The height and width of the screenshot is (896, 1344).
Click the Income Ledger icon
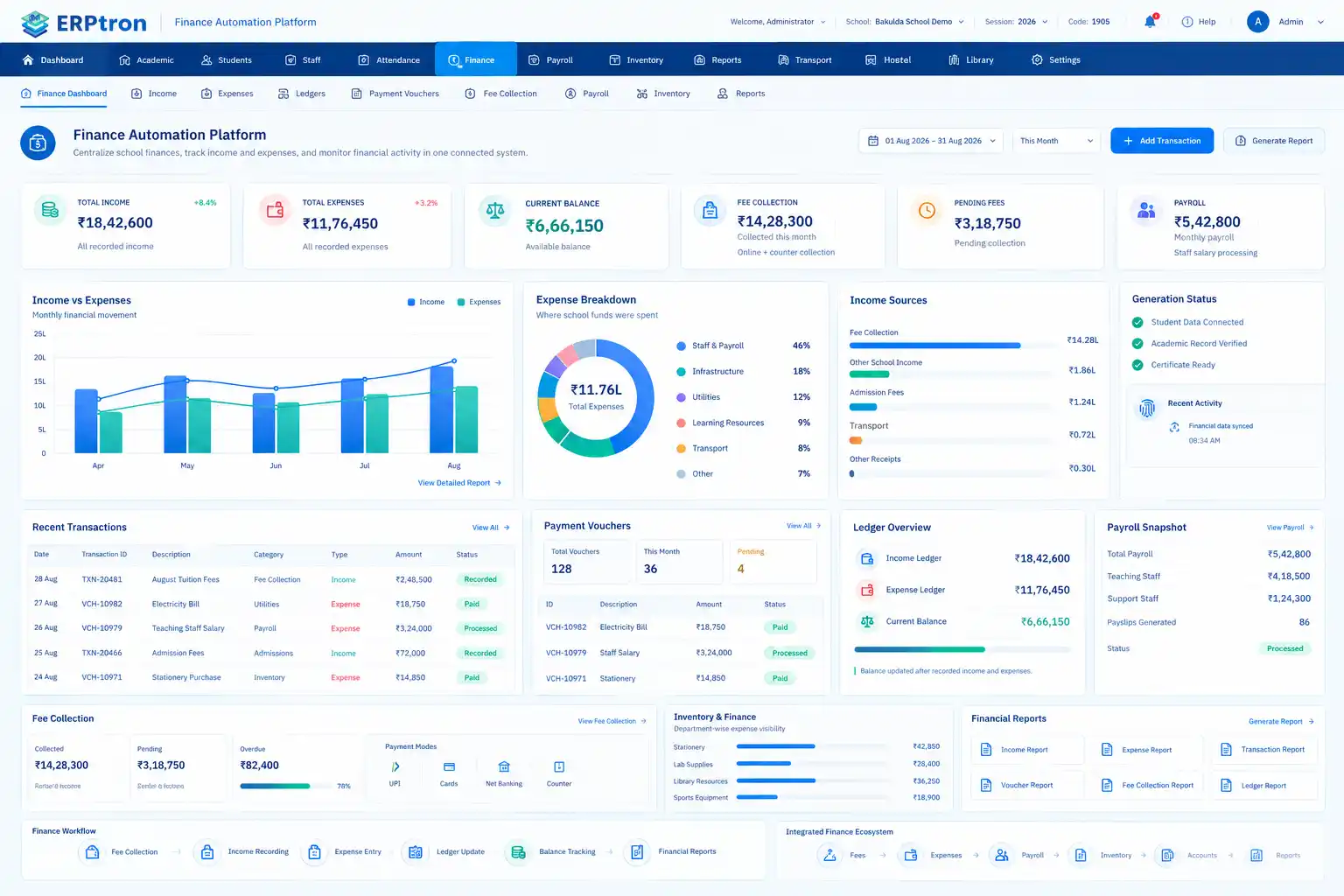click(x=867, y=558)
